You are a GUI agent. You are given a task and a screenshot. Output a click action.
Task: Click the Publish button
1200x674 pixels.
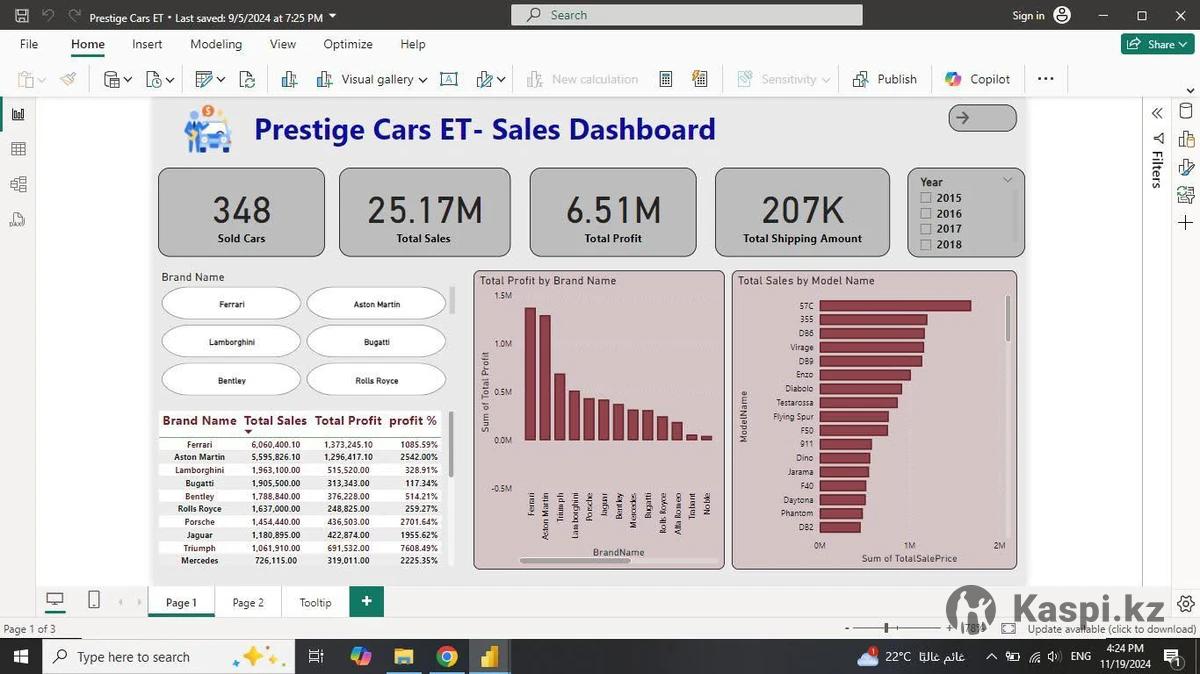885,79
